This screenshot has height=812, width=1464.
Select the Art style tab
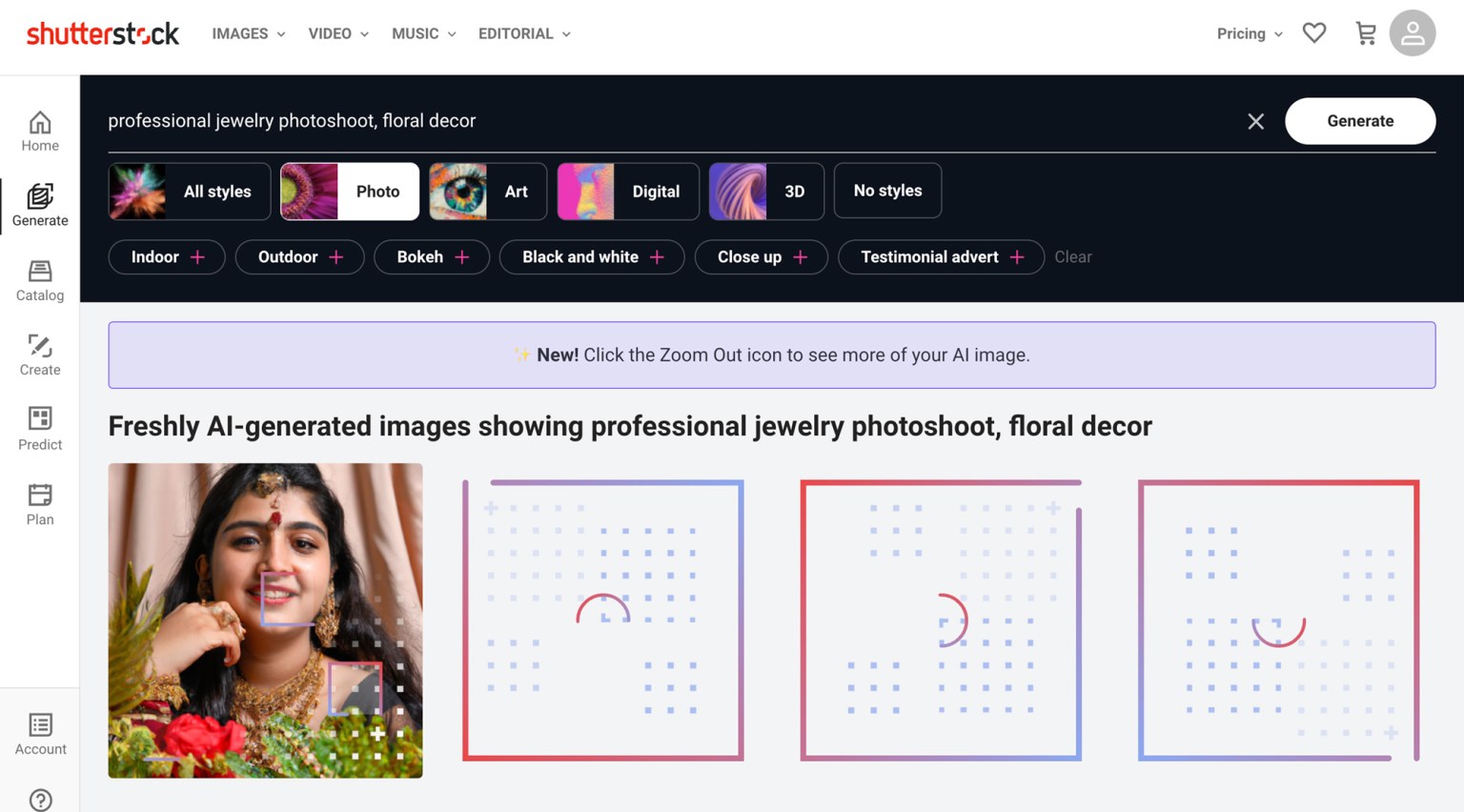tap(488, 192)
